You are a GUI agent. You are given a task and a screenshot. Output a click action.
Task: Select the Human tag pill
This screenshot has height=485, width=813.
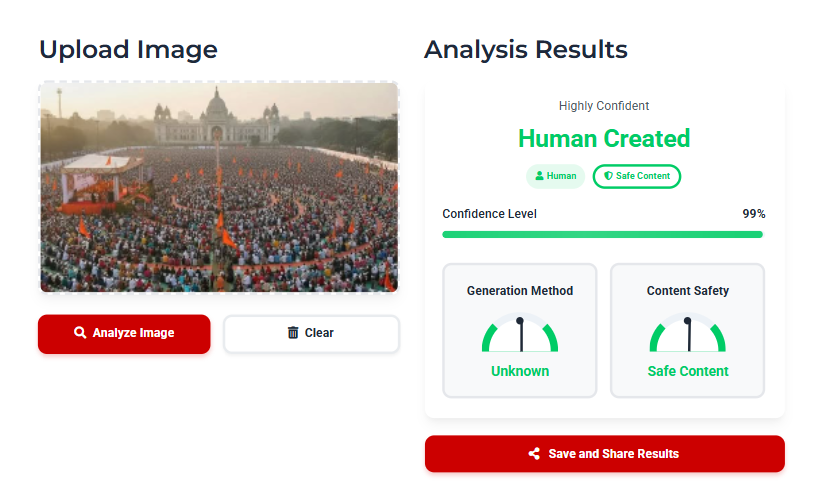coord(556,176)
